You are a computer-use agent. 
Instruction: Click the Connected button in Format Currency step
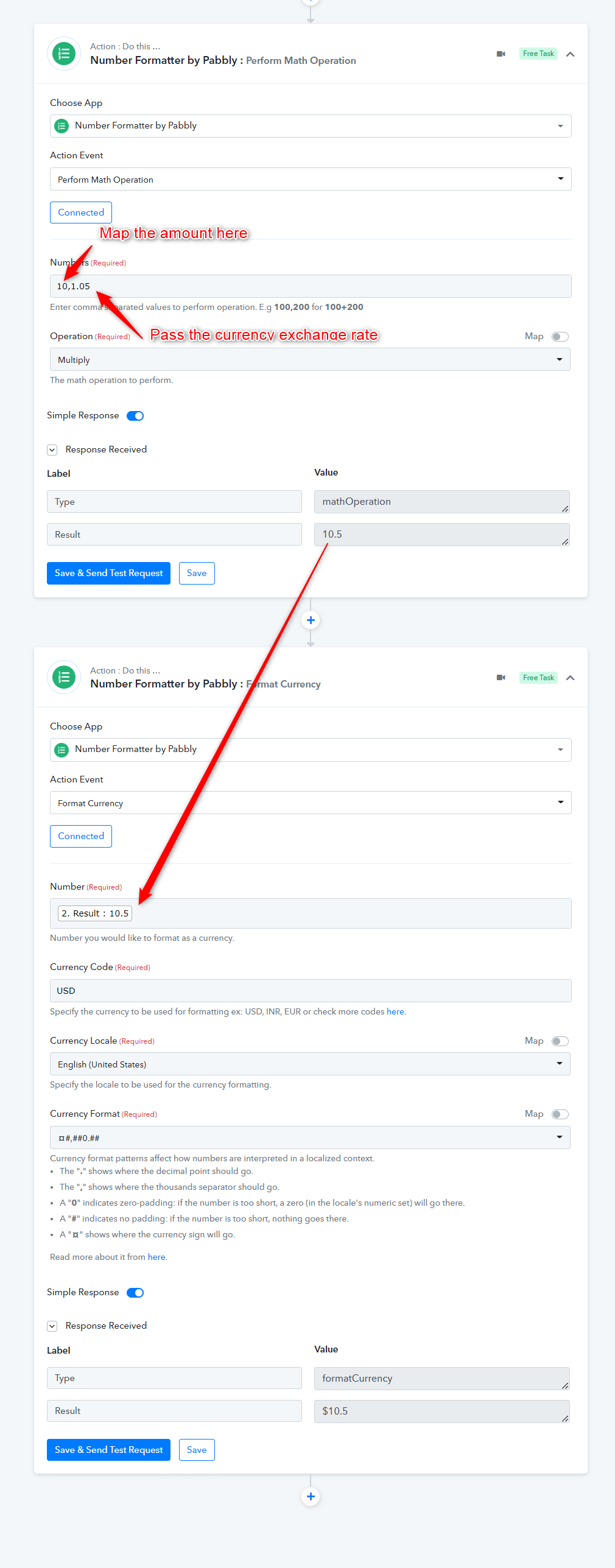click(81, 837)
